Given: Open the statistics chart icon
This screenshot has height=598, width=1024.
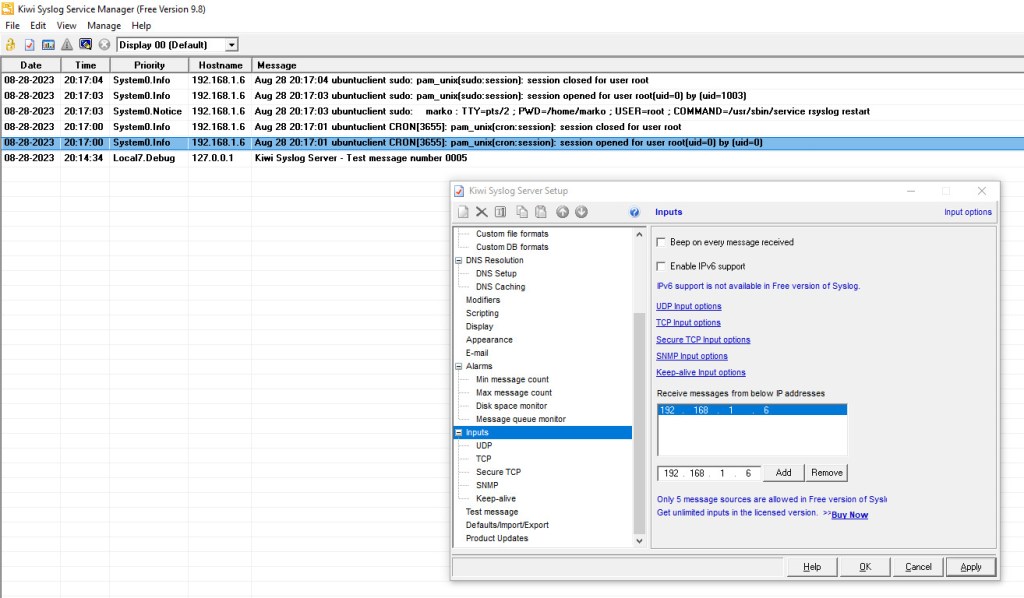Looking at the screenshot, I should click(x=48, y=45).
